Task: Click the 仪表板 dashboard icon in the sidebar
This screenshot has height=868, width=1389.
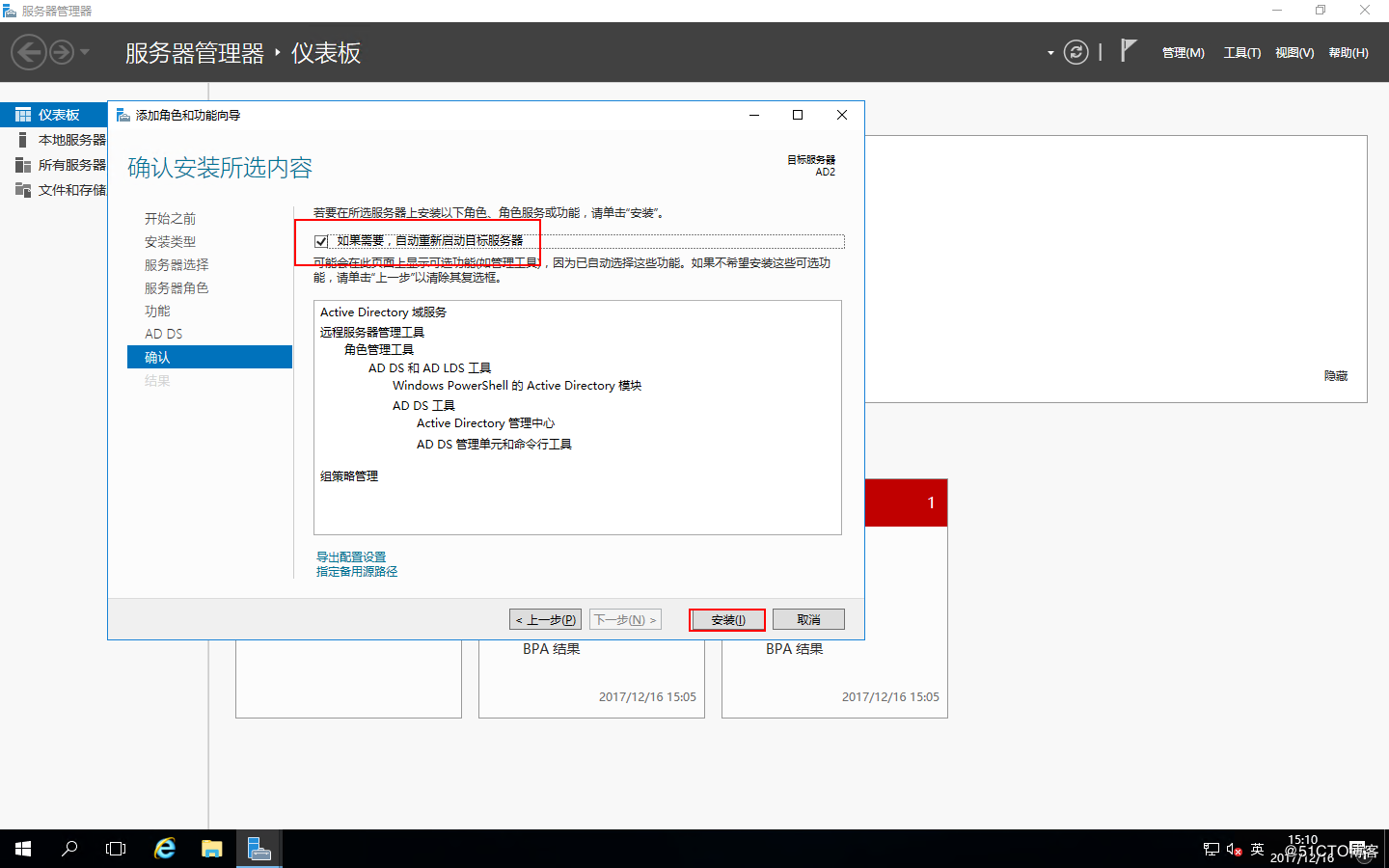Action: (23, 115)
